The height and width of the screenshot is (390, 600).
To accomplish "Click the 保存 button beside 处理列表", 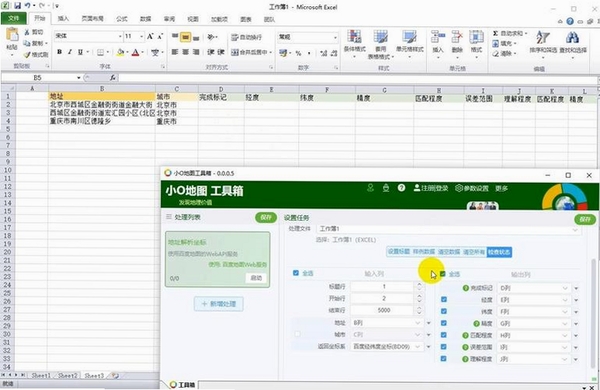I will 266,217.
